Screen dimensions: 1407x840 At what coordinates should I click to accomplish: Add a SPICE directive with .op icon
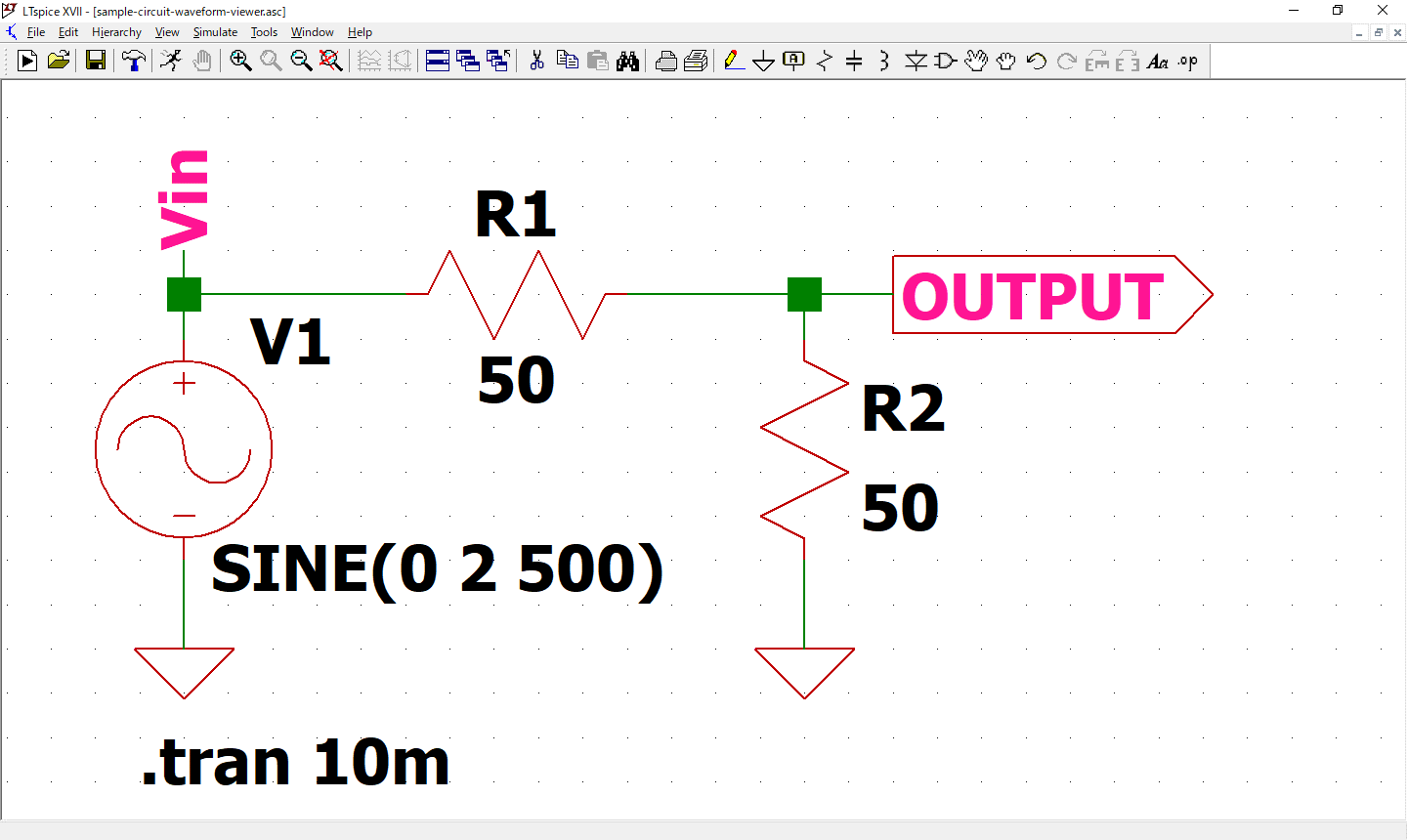click(x=1186, y=61)
